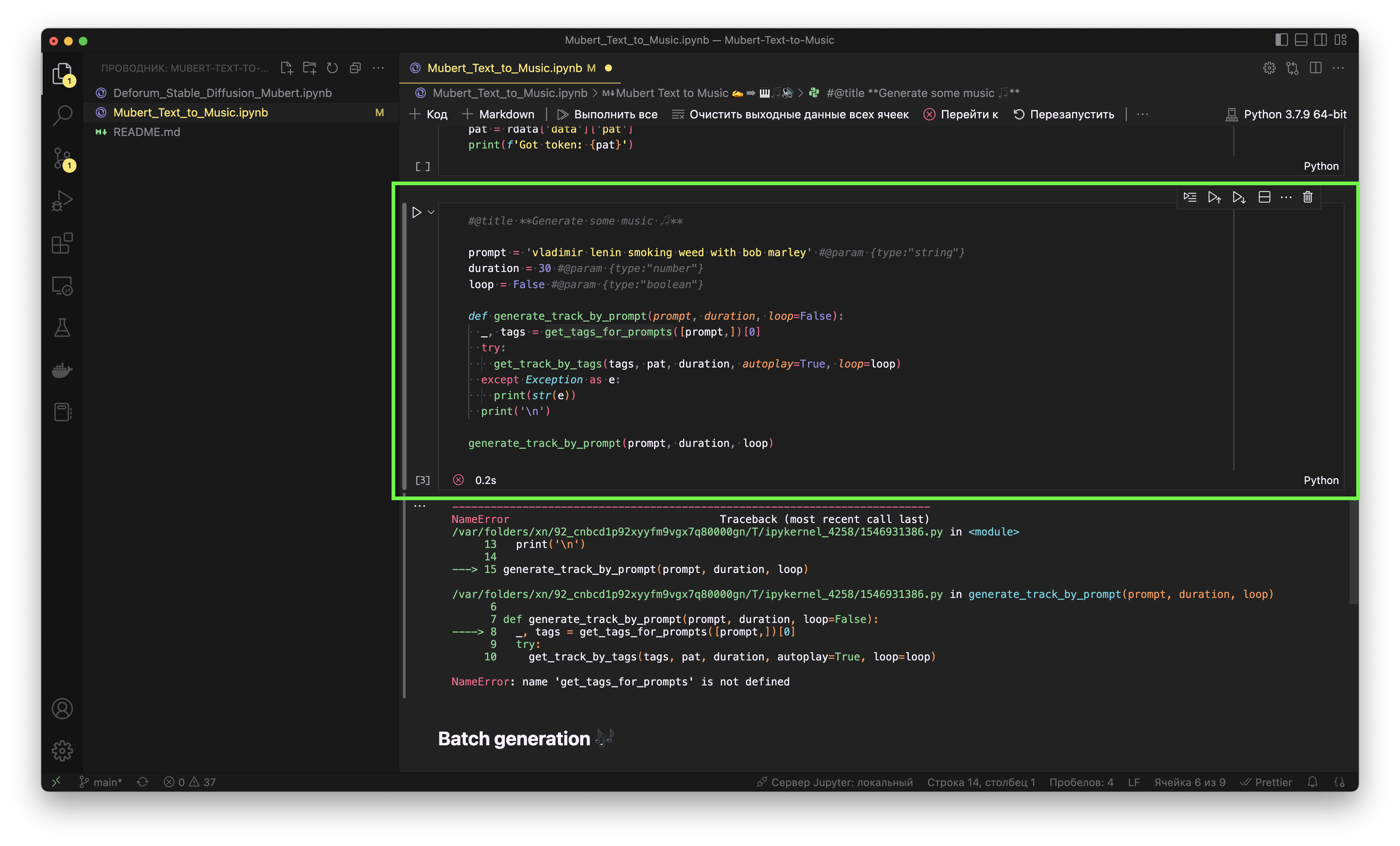This screenshot has height=846, width=1400.
Task: Delete the cell with trash icon
Action: [x=1307, y=197]
